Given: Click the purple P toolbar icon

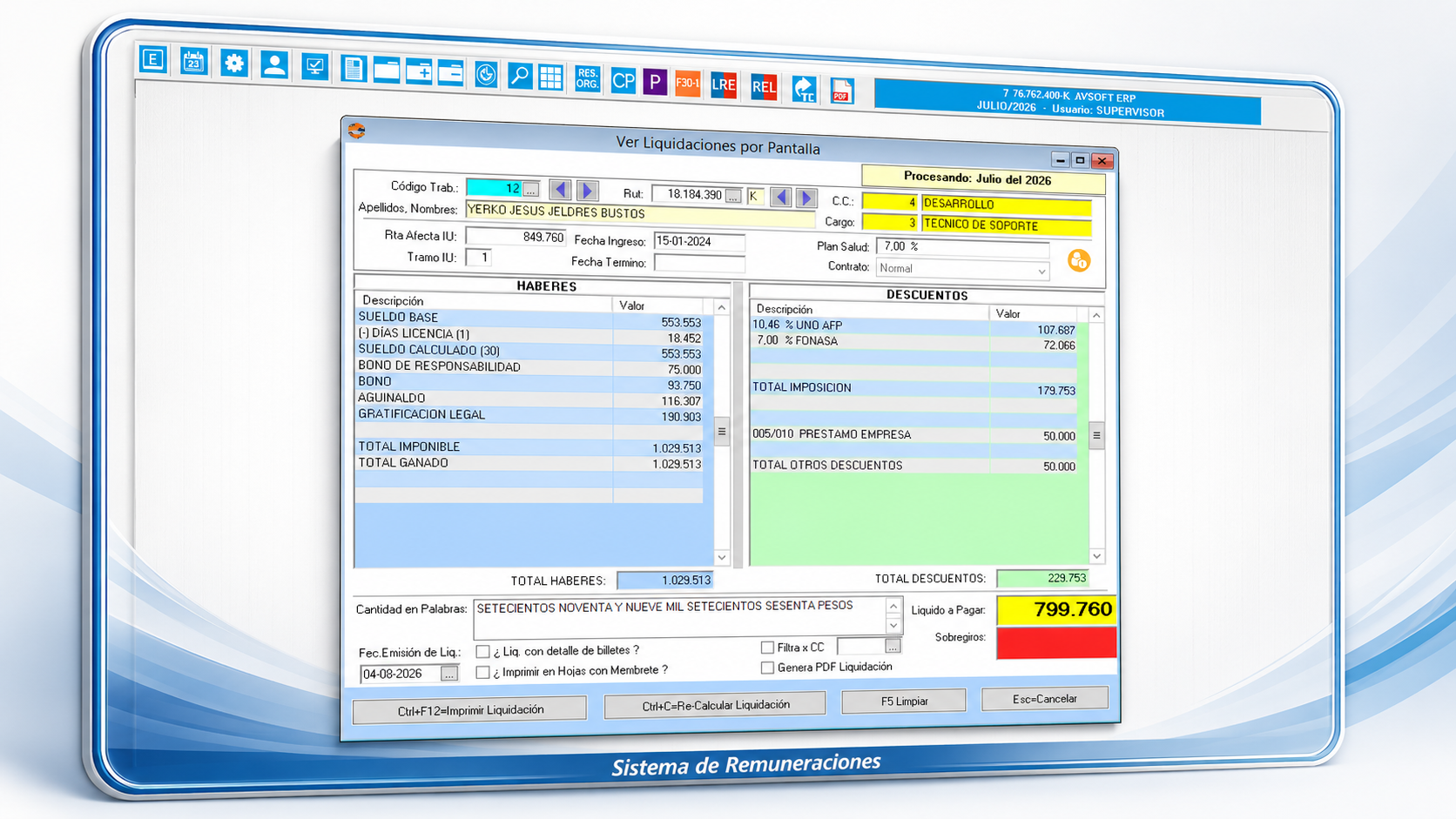Looking at the screenshot, I should (x=655, y=83).
